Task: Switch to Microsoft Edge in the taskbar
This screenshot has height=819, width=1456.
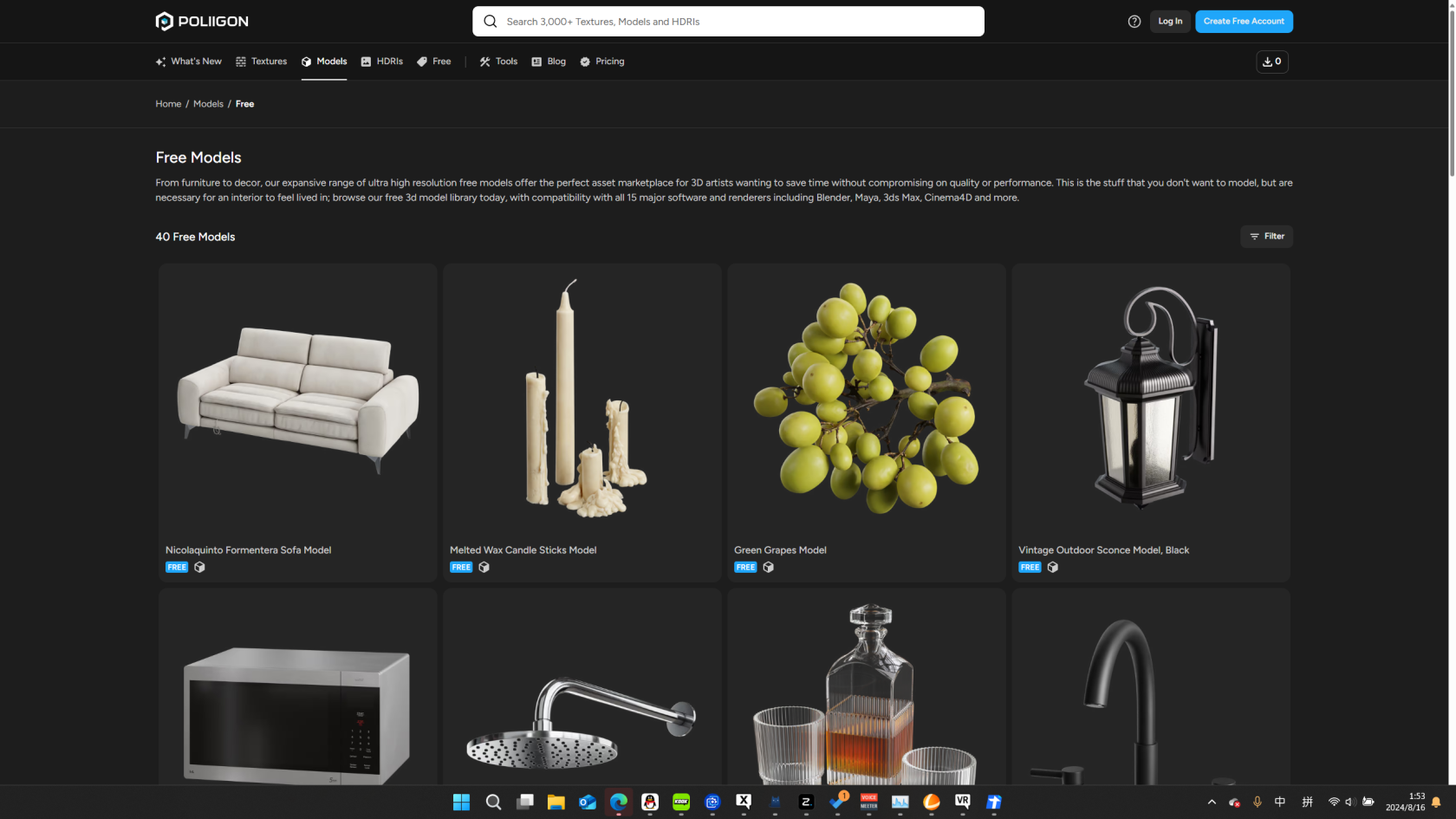Action: tap(619, 802)
